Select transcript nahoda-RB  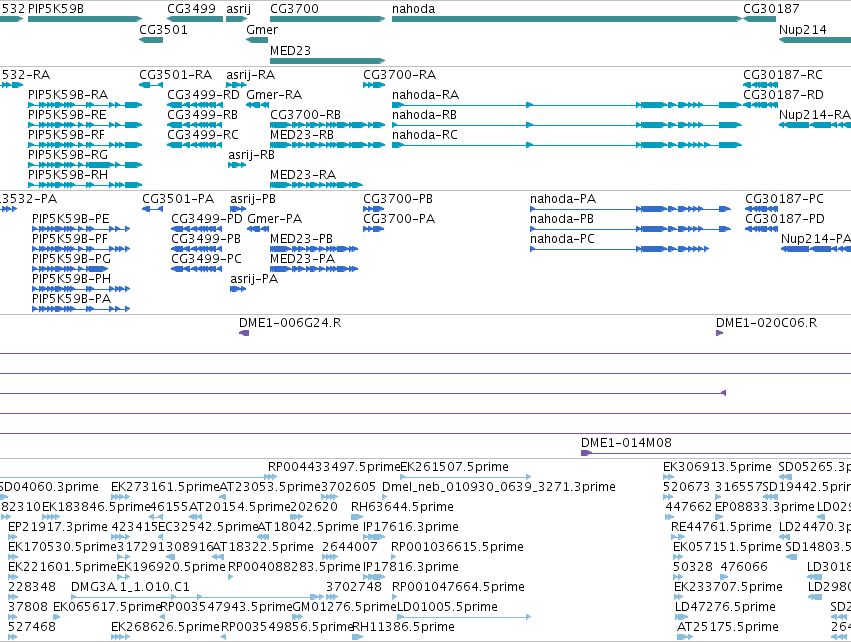tap(567, 125)
